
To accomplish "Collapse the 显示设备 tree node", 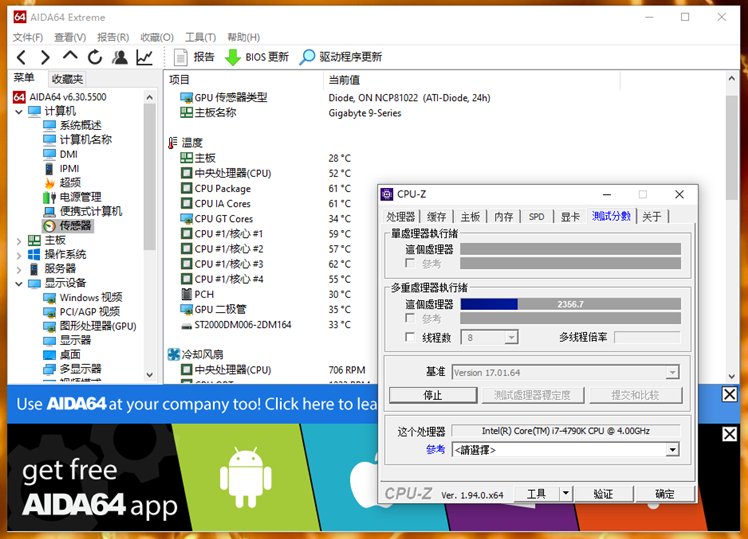I will 19,284.
